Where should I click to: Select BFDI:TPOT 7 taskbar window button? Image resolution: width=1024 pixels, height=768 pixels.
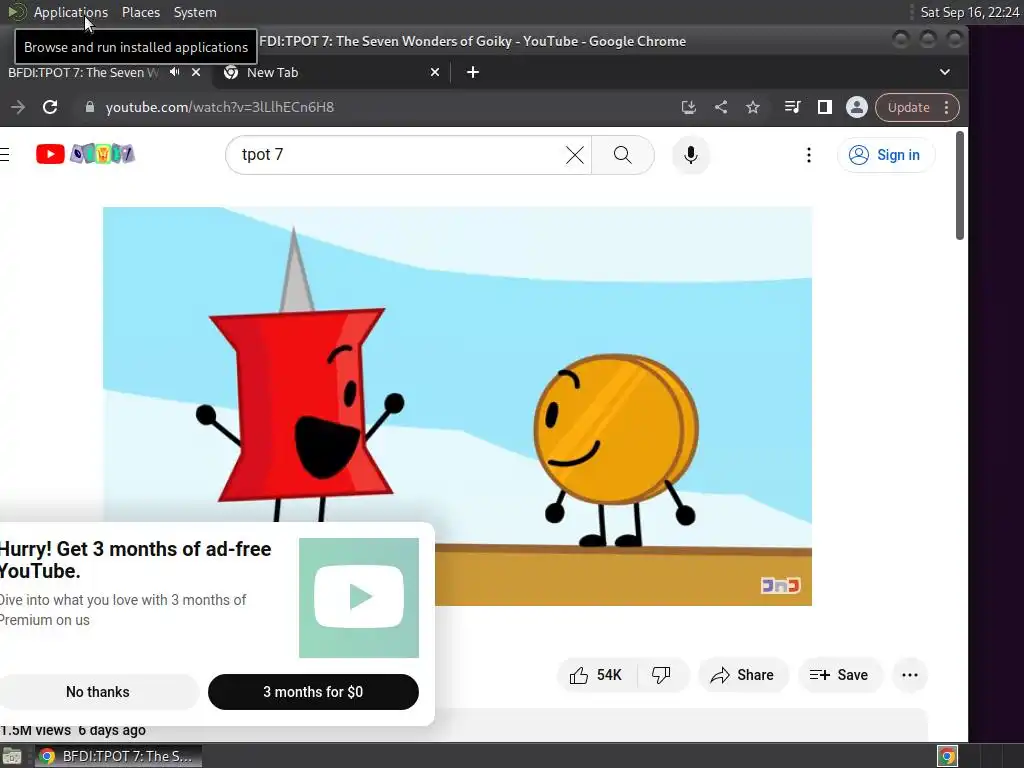[x=118, y=756]
